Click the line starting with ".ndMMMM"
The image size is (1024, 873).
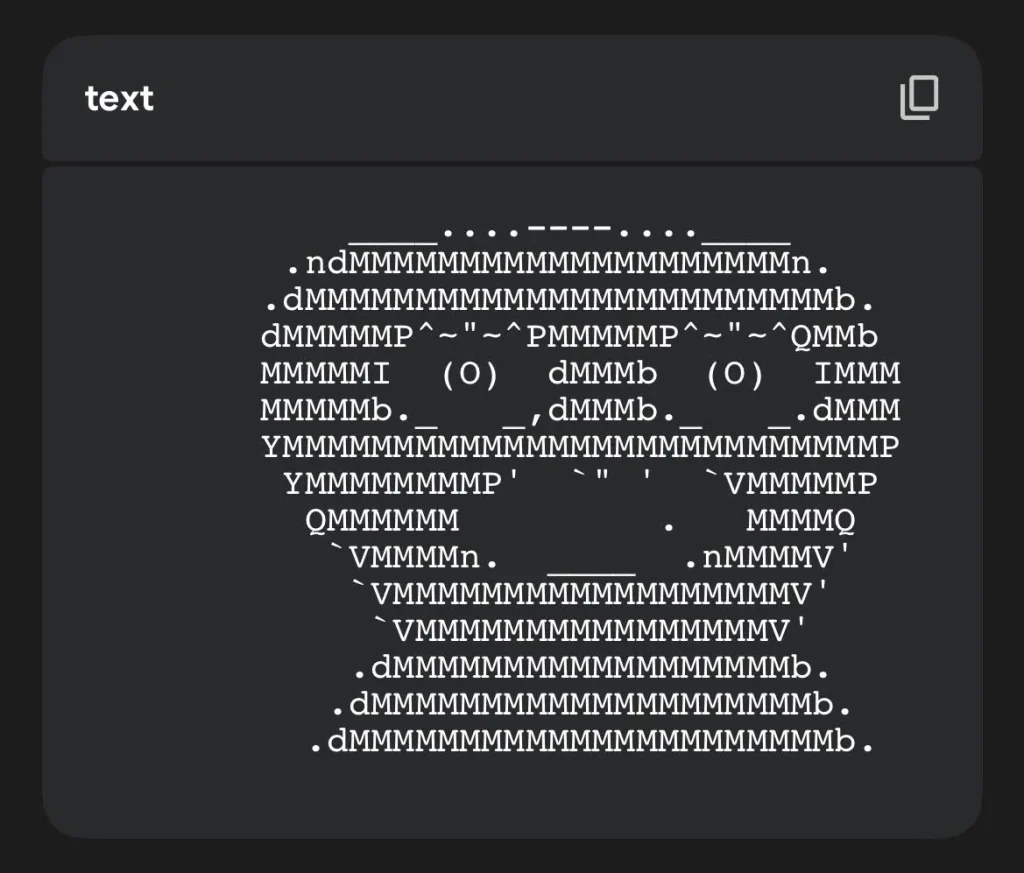[558, 264]
